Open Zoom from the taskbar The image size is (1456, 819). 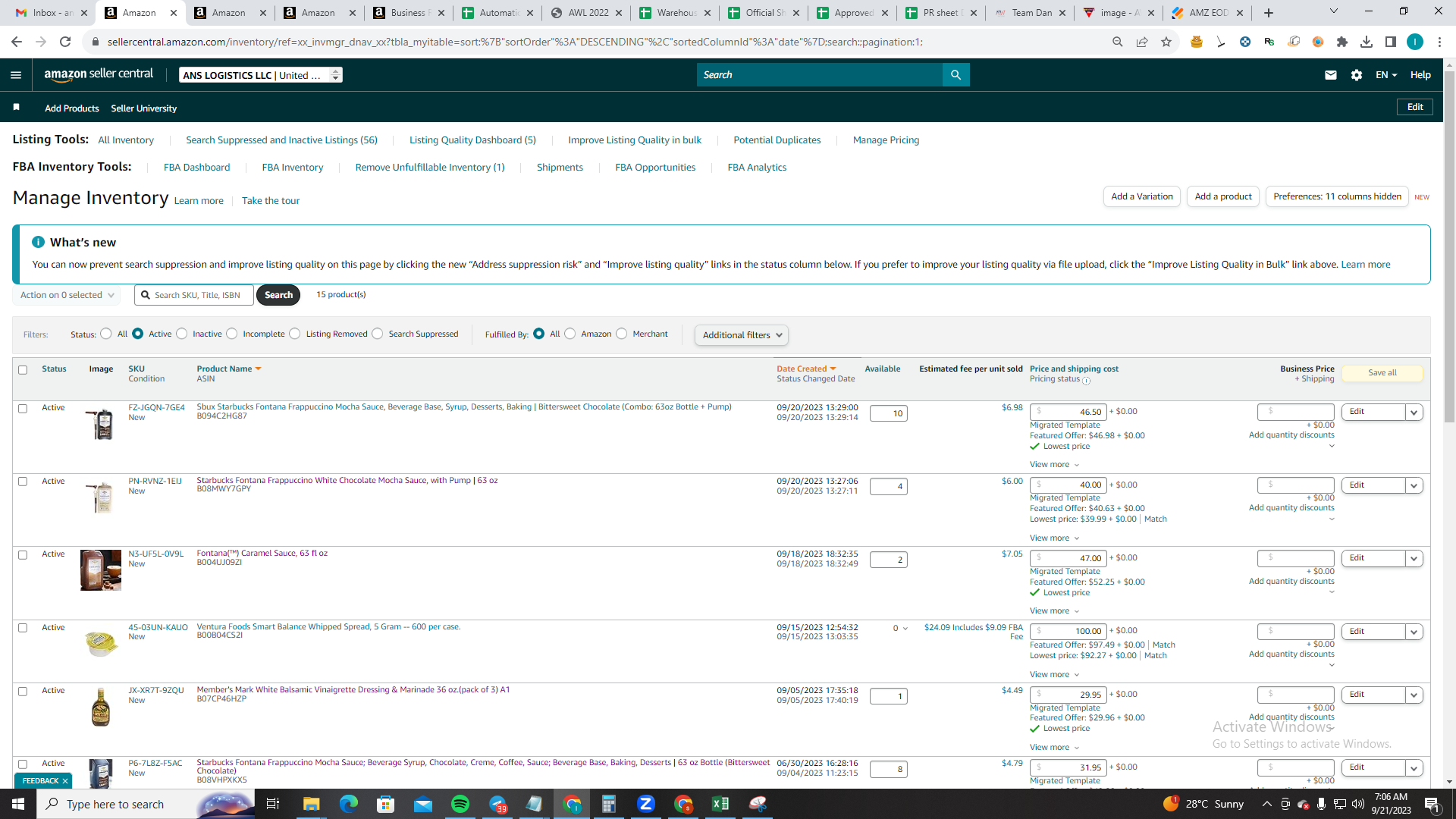646,804
